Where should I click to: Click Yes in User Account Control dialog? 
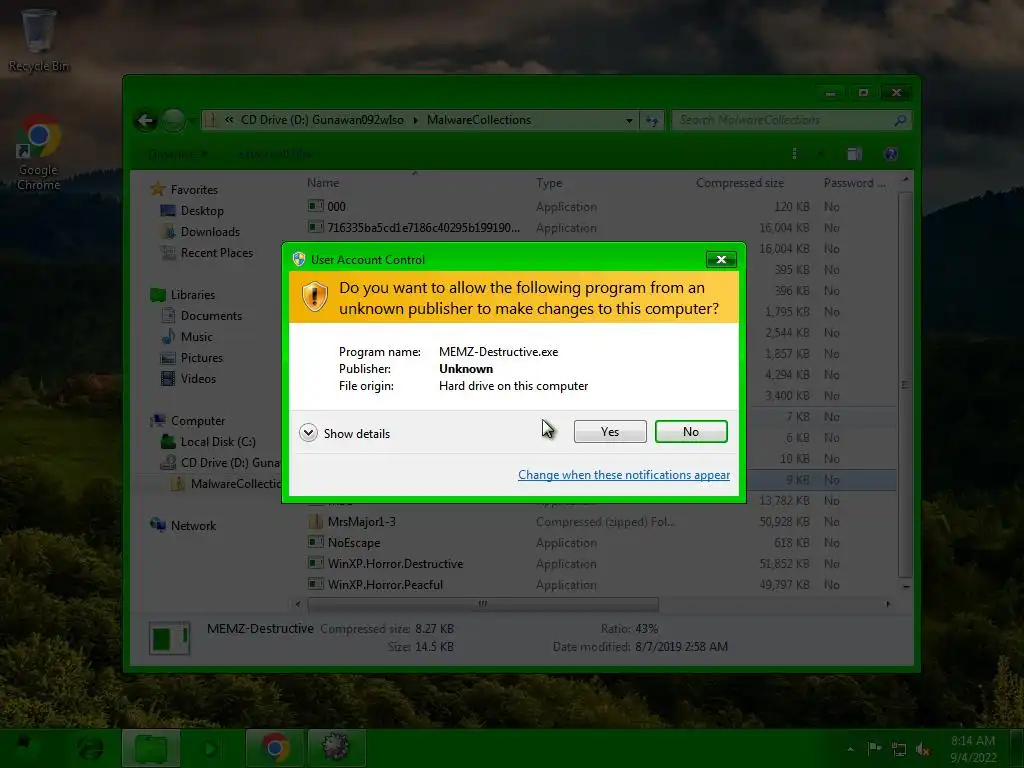pos(610,432)
